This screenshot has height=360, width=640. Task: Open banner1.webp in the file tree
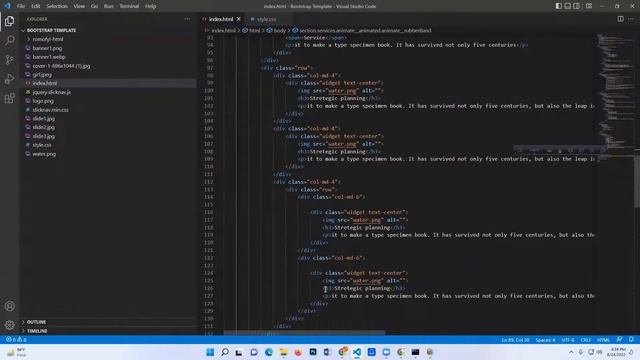(49, 57)
